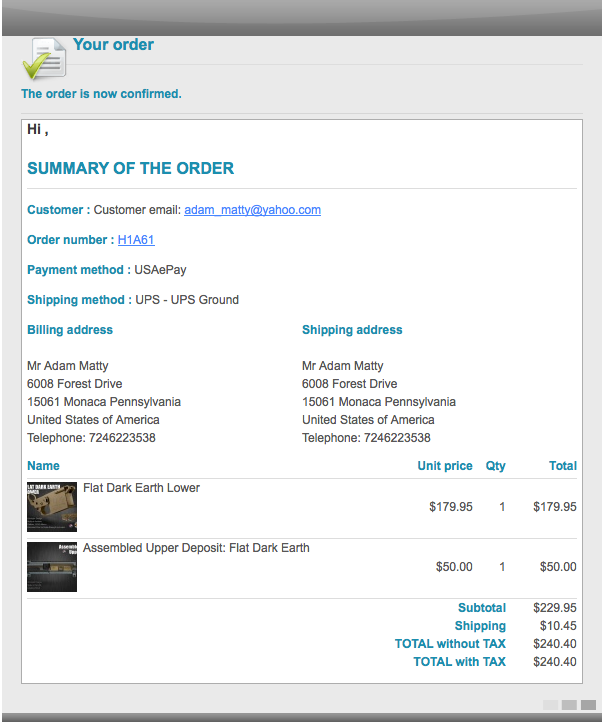Screen dimensions: 604x722
Task: Click the Total column header
Action: pos(563,466)
